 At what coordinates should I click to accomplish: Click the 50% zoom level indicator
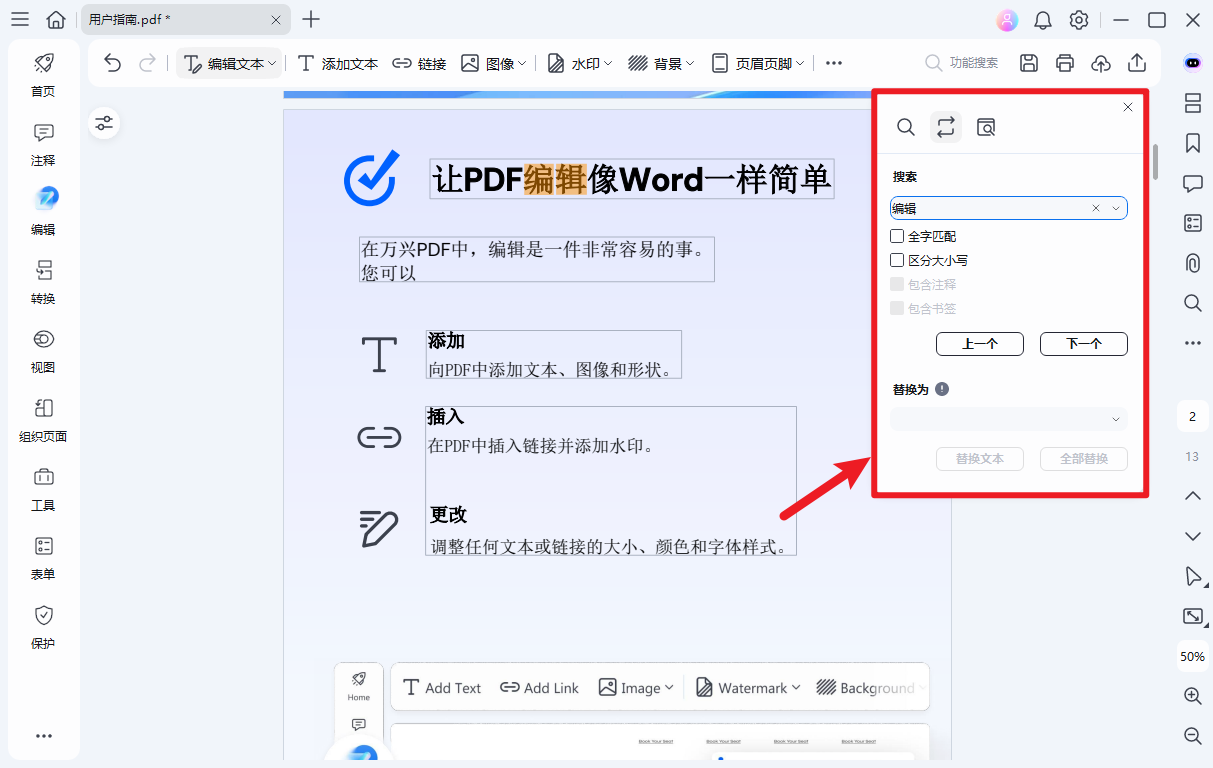pyautogui.click(x=1192, y=656)
